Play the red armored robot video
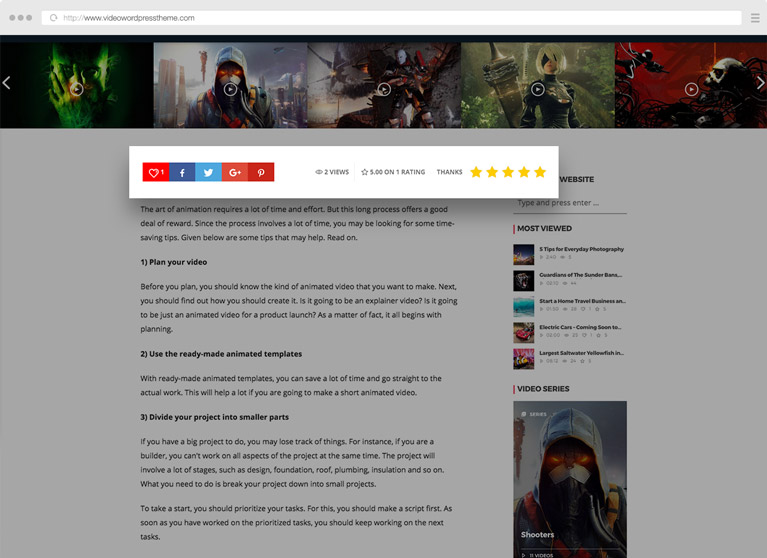 tap(384, 89)
